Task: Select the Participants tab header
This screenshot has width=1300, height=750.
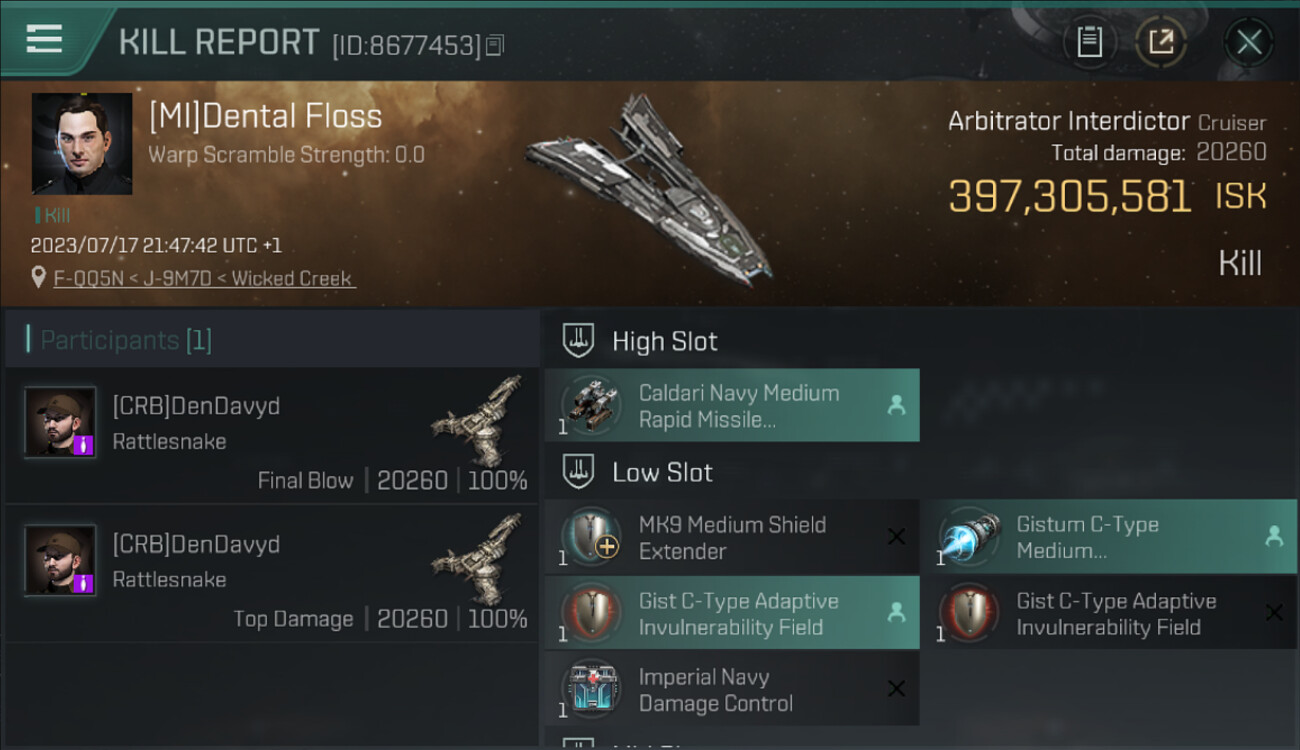Action: pyautogui.click(x=126, y=340)
